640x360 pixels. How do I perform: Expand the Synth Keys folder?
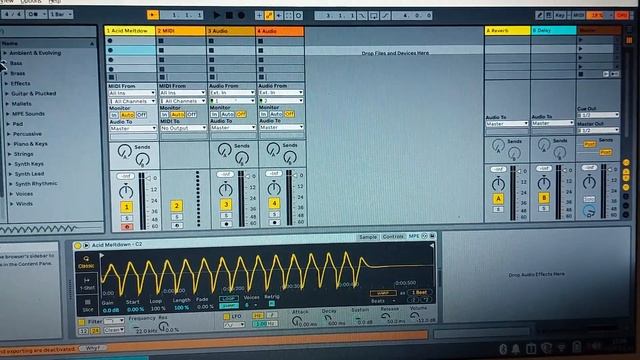pos(10,164)
